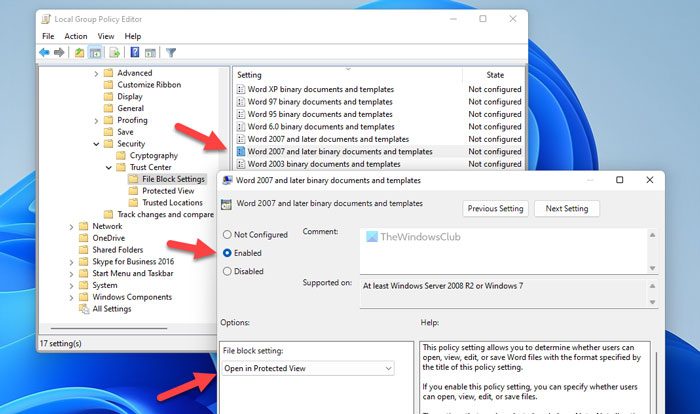Select Cryptography in the tree
The image size is (700, 414).
pyautogui.click(x=154, y=155)
